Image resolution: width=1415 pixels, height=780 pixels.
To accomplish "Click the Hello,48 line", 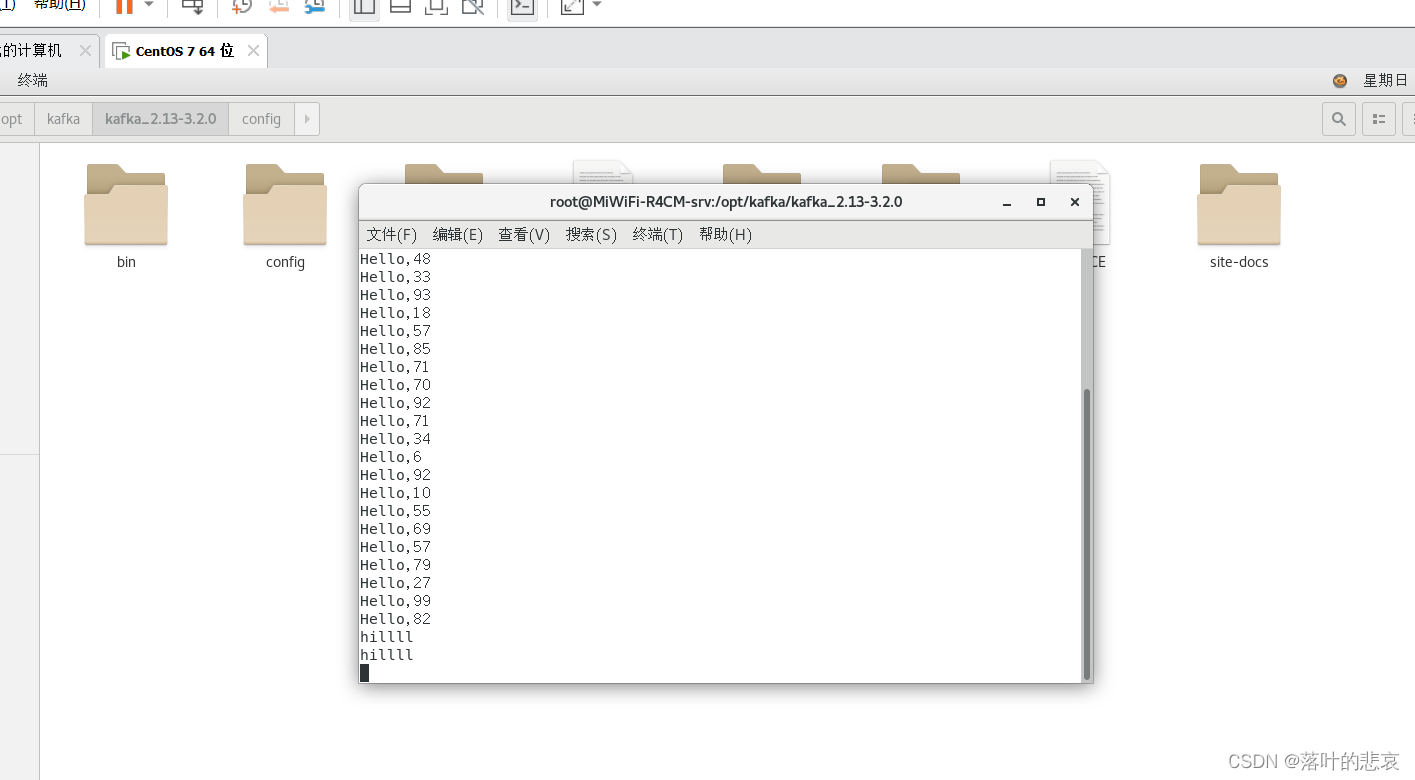I will click(x=395, y=259).
